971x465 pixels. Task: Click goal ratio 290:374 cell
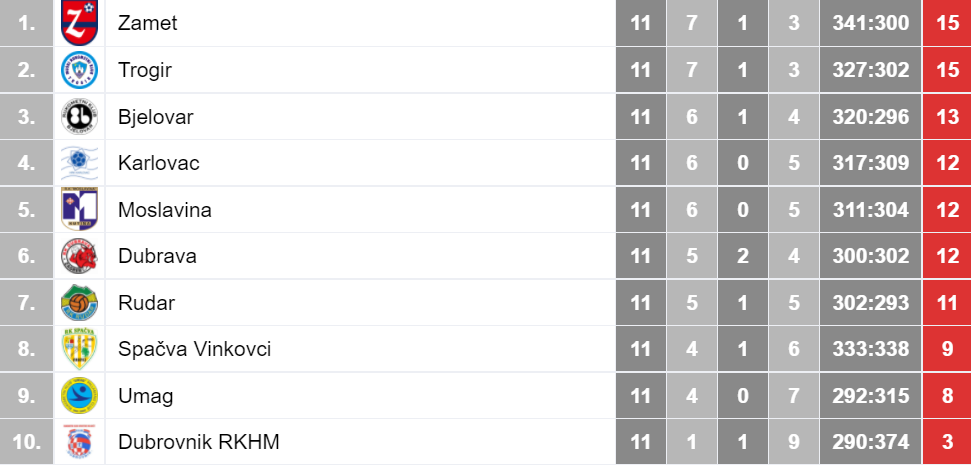coord(871,442)
